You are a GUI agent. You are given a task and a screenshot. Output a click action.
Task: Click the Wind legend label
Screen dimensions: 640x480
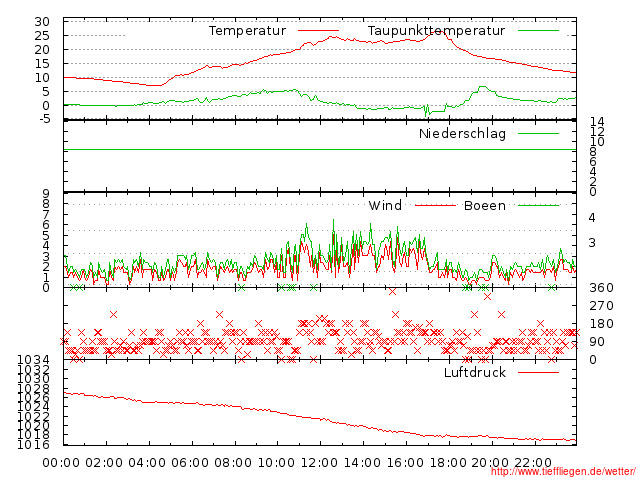point(385,205)
